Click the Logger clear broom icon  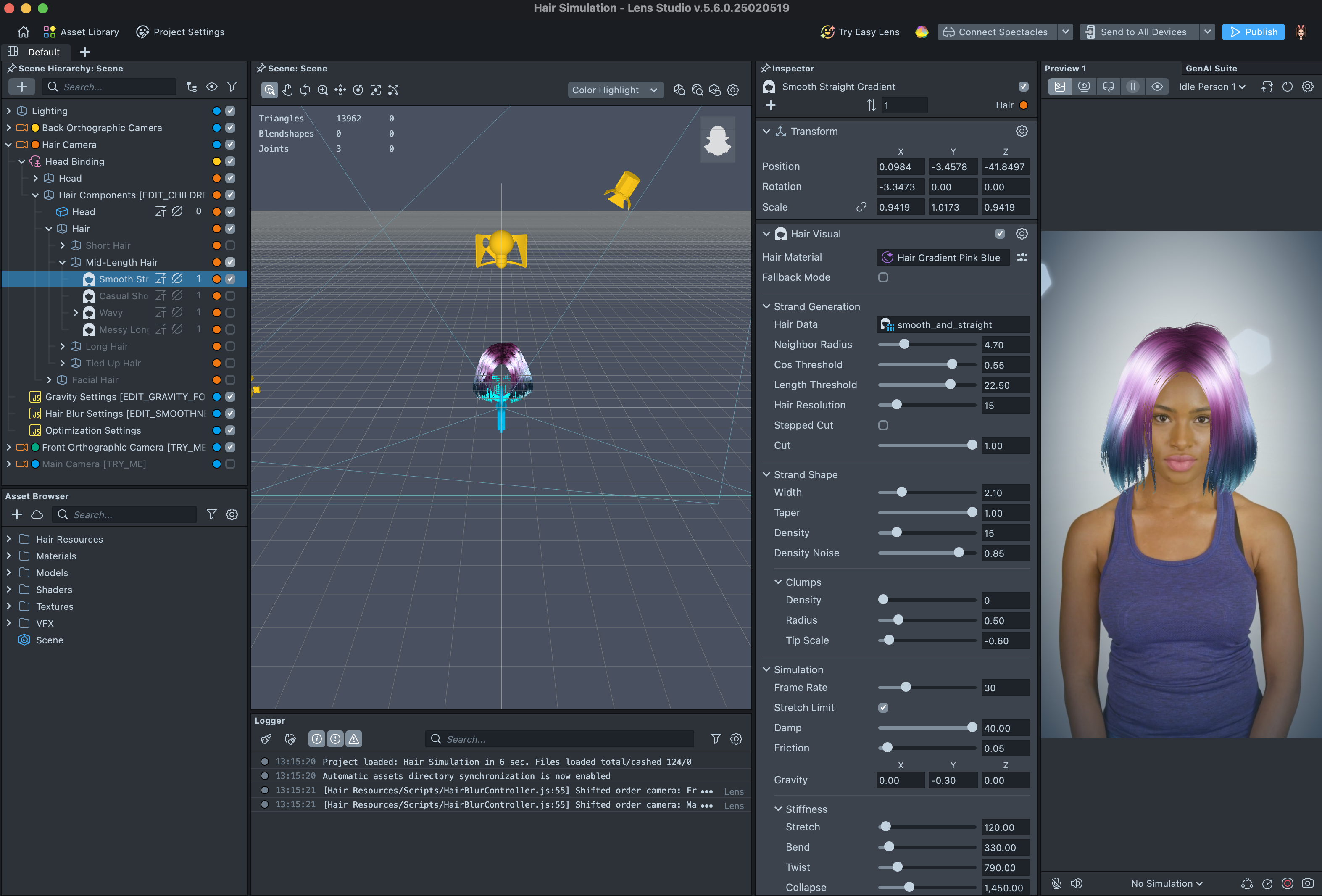pos(266,739)
